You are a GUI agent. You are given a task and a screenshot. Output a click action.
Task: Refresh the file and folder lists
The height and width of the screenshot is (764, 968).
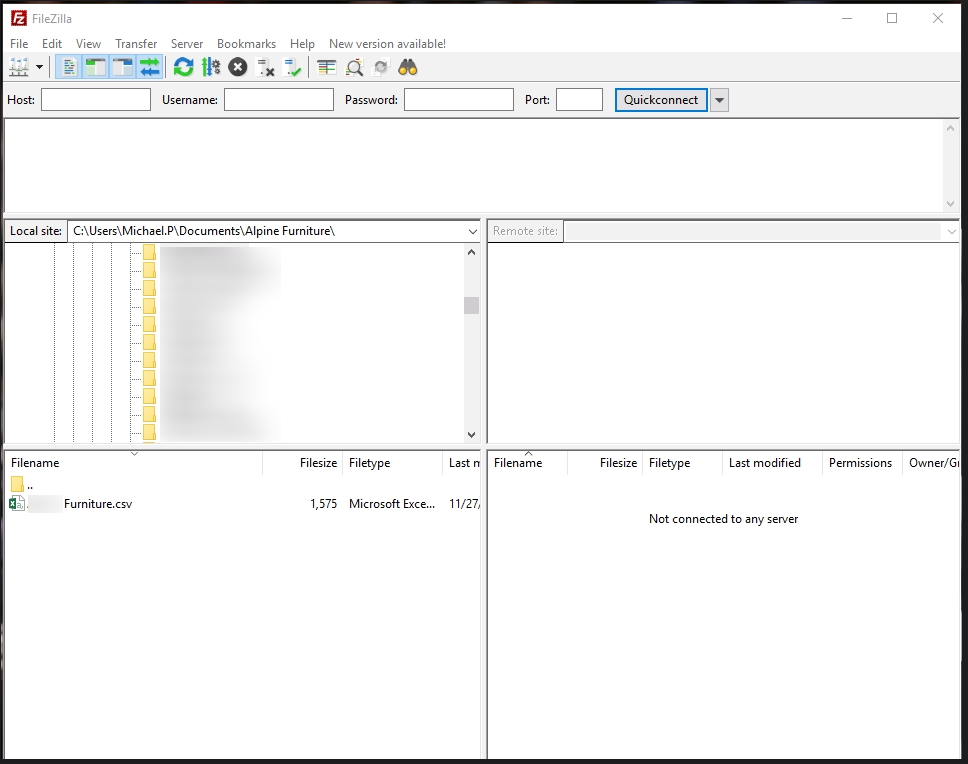pyautogui.click(x=183, y=67)
